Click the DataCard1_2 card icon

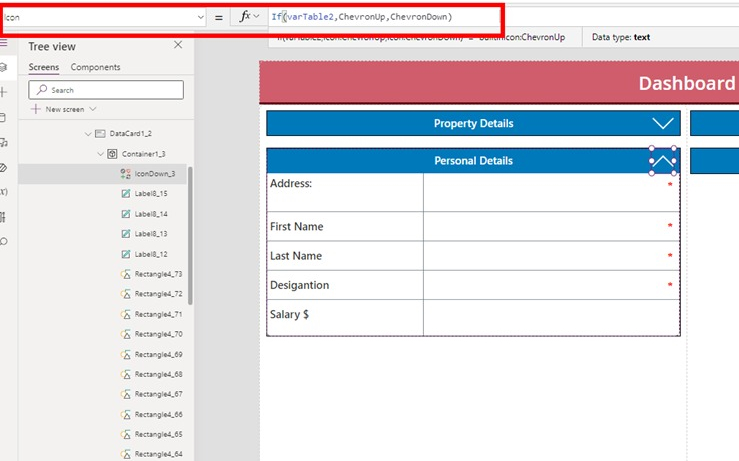100,134
